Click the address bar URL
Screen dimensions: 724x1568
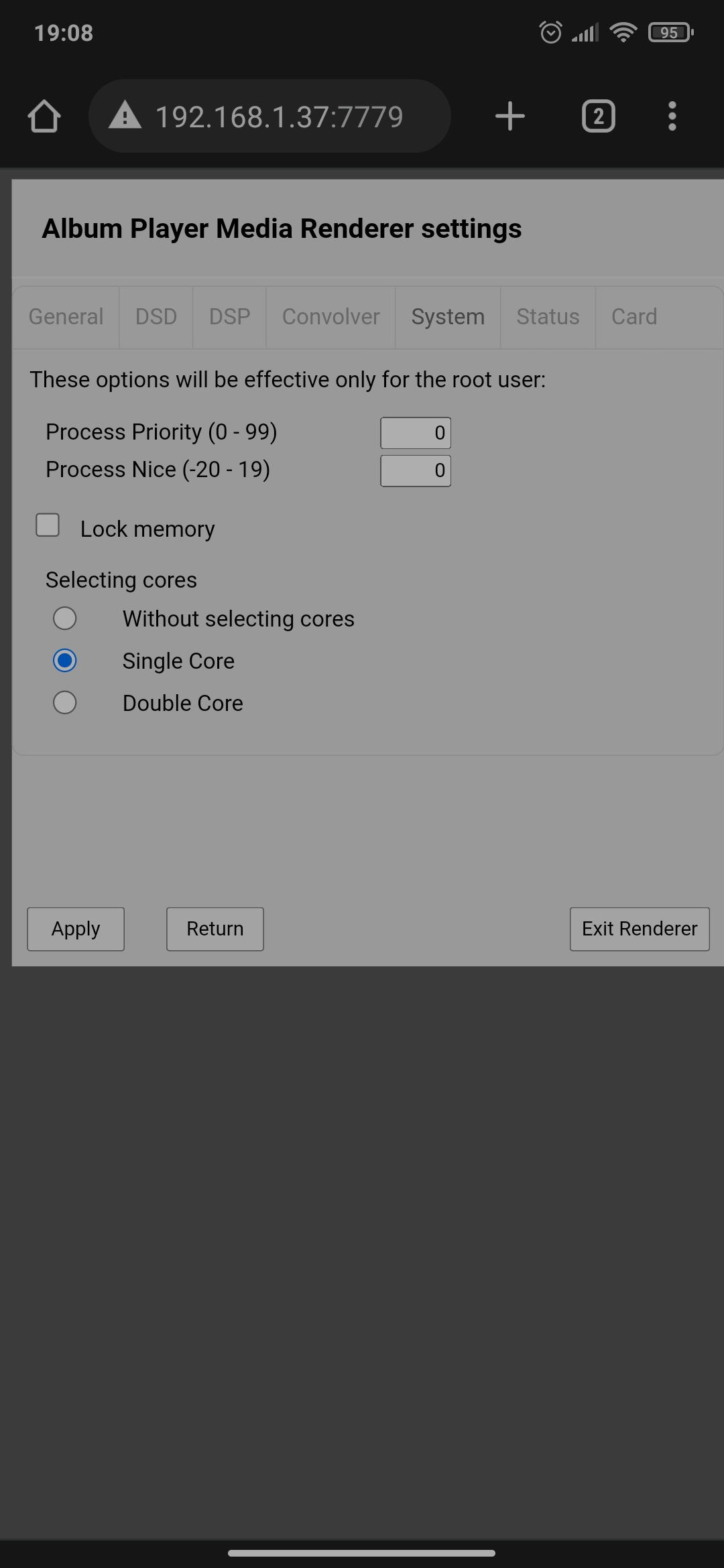pyautogui.click(x=280, y=117)
